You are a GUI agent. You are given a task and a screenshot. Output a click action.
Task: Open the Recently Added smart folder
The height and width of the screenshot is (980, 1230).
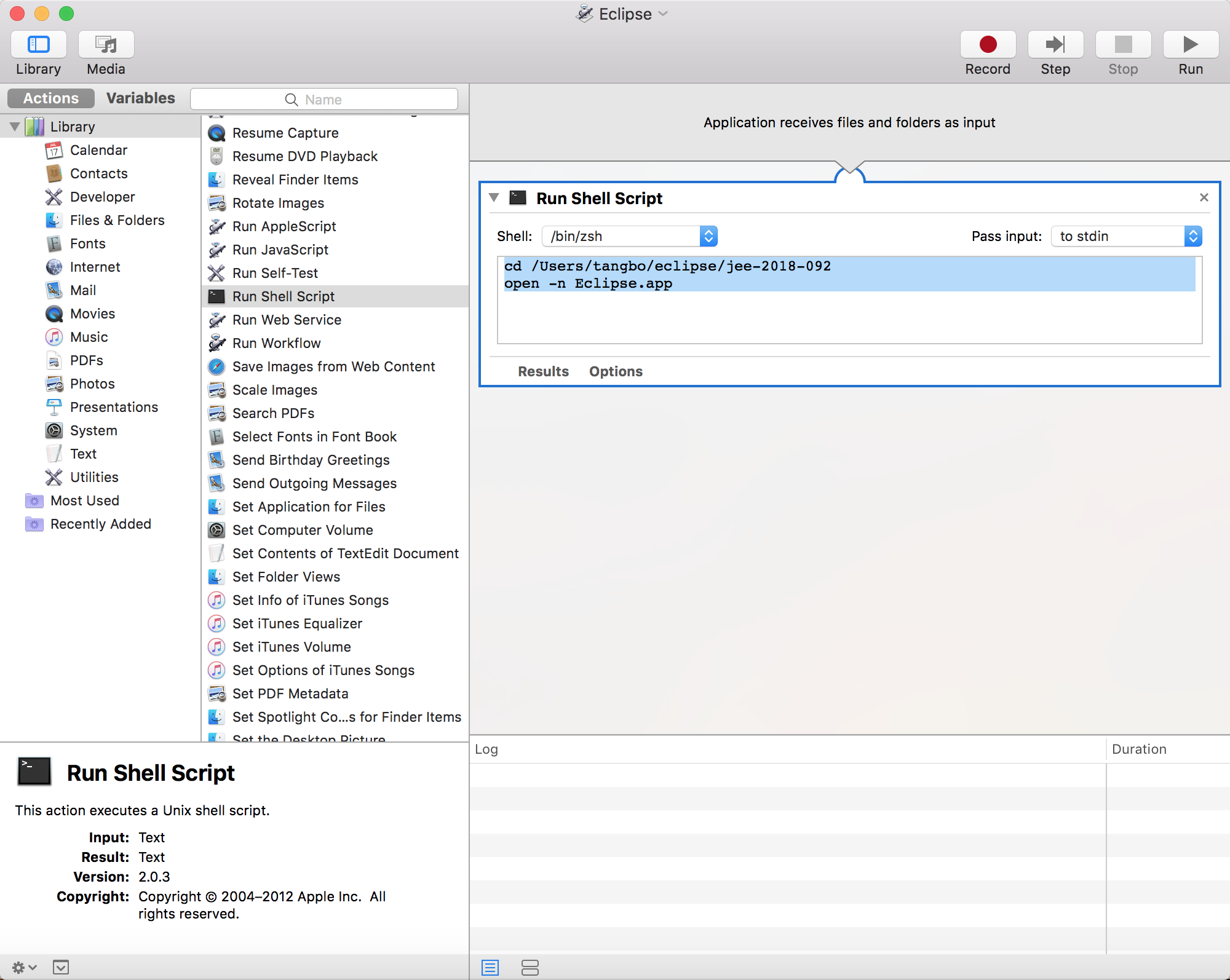[101, 524]
